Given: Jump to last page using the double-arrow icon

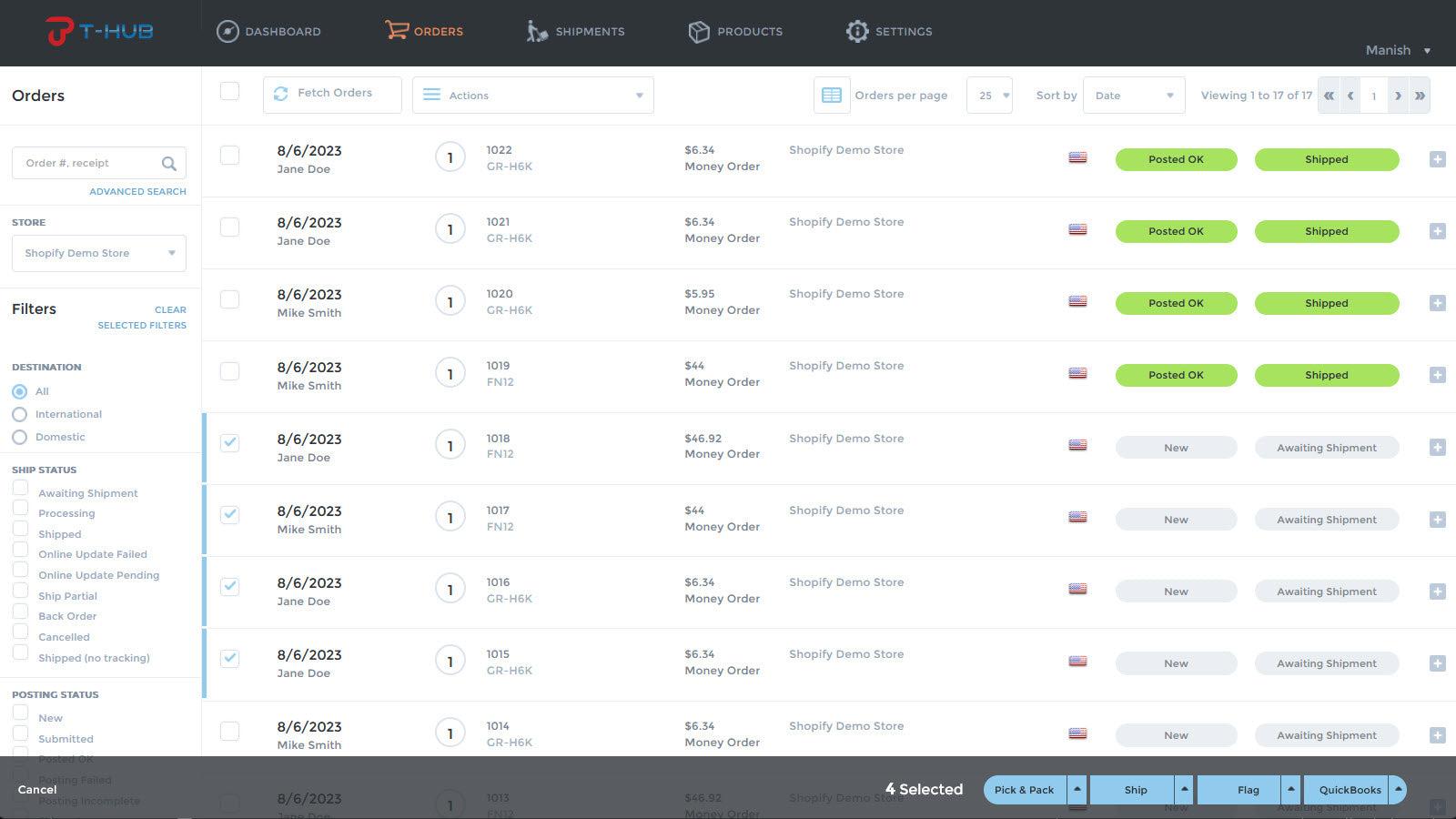Looking at the screenshot, I should [1421, 95].
